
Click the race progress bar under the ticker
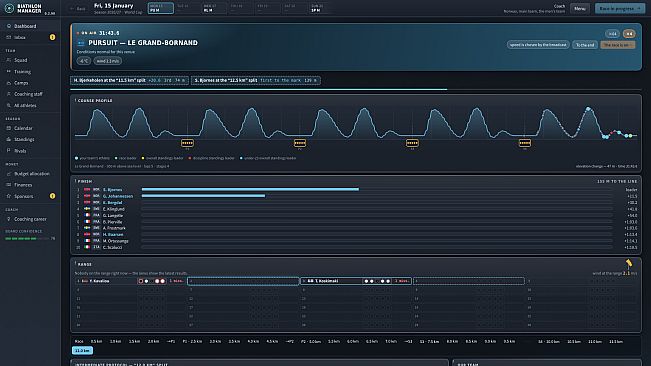click(x=356, y=89)
